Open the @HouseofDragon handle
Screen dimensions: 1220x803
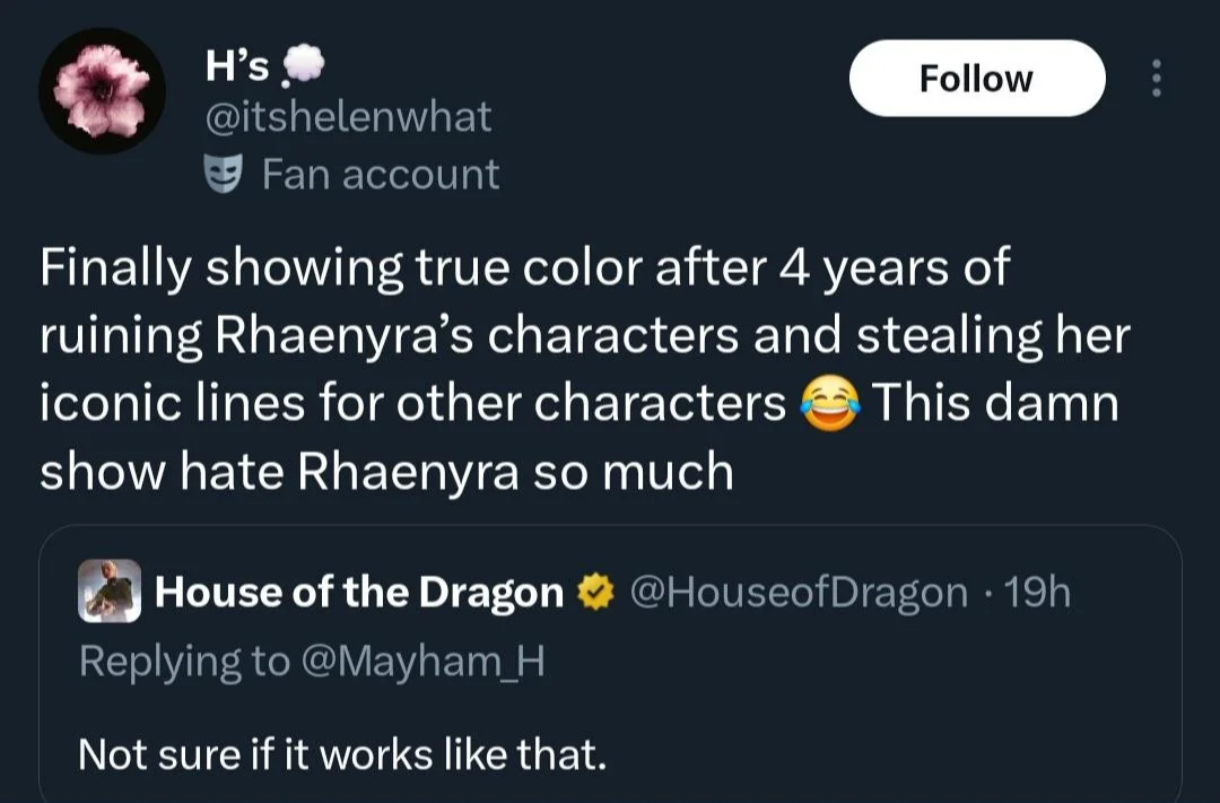(x=797, y=593)
